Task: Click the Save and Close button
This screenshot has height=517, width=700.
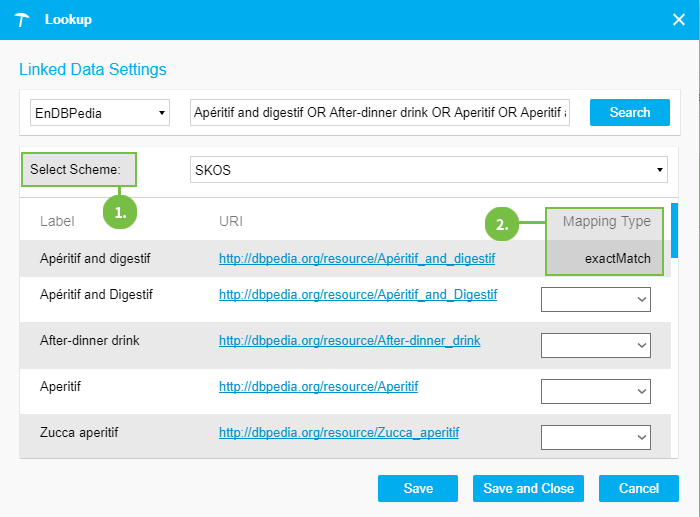Action: tap(528, 488)
